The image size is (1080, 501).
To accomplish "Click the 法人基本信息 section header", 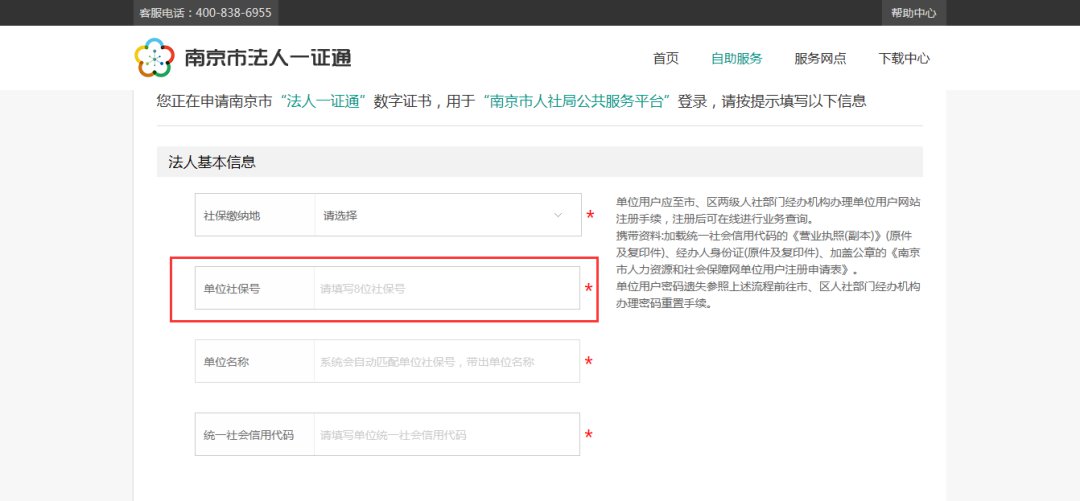I will [x=212, y=162].
